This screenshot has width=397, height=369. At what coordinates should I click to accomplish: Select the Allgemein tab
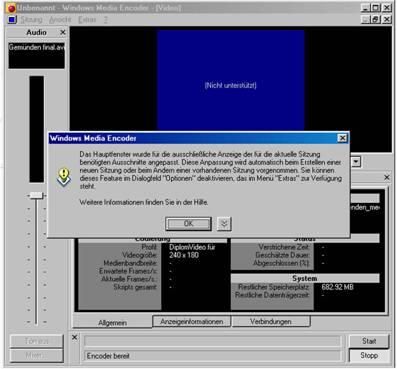112,322
